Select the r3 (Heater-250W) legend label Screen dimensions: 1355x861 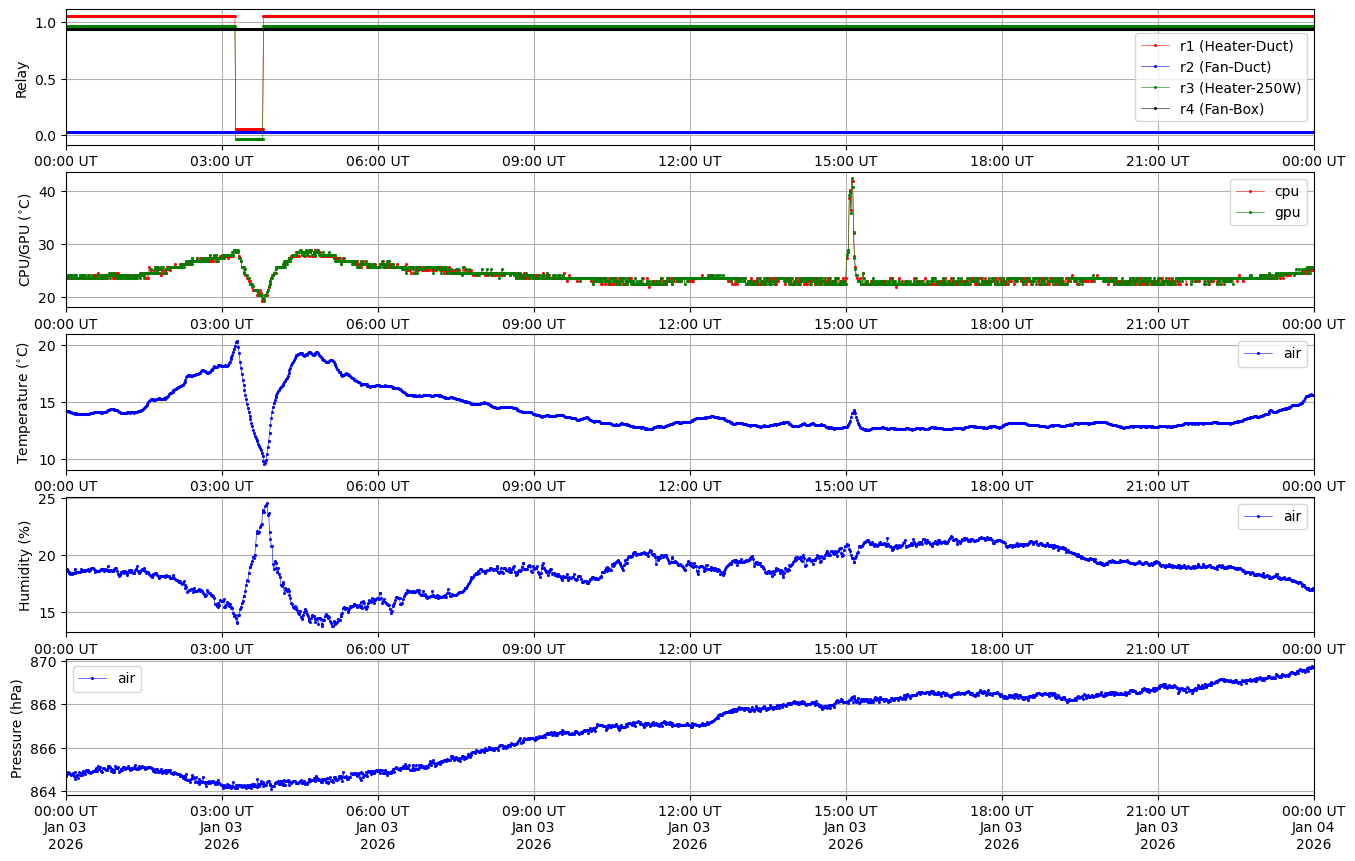click(1240, 88)
